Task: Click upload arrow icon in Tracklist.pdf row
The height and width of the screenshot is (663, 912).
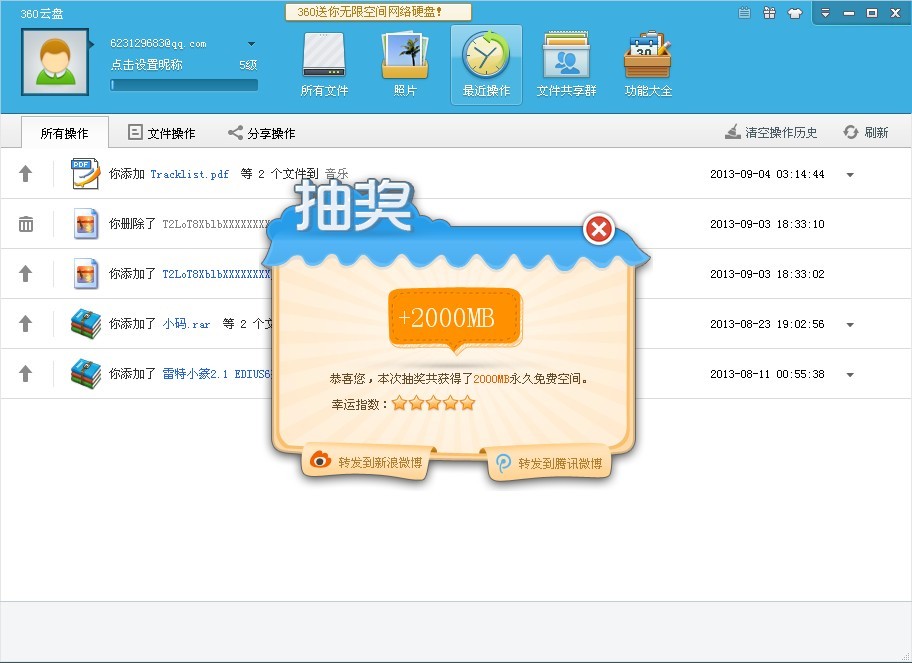Action: pos(26,173)
